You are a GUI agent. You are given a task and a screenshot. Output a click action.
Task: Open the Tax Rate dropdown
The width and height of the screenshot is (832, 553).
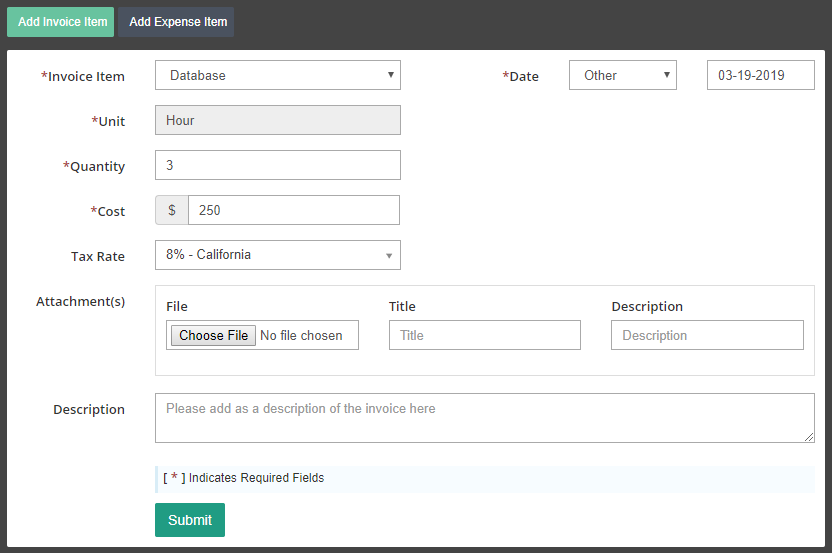(278, 255)
